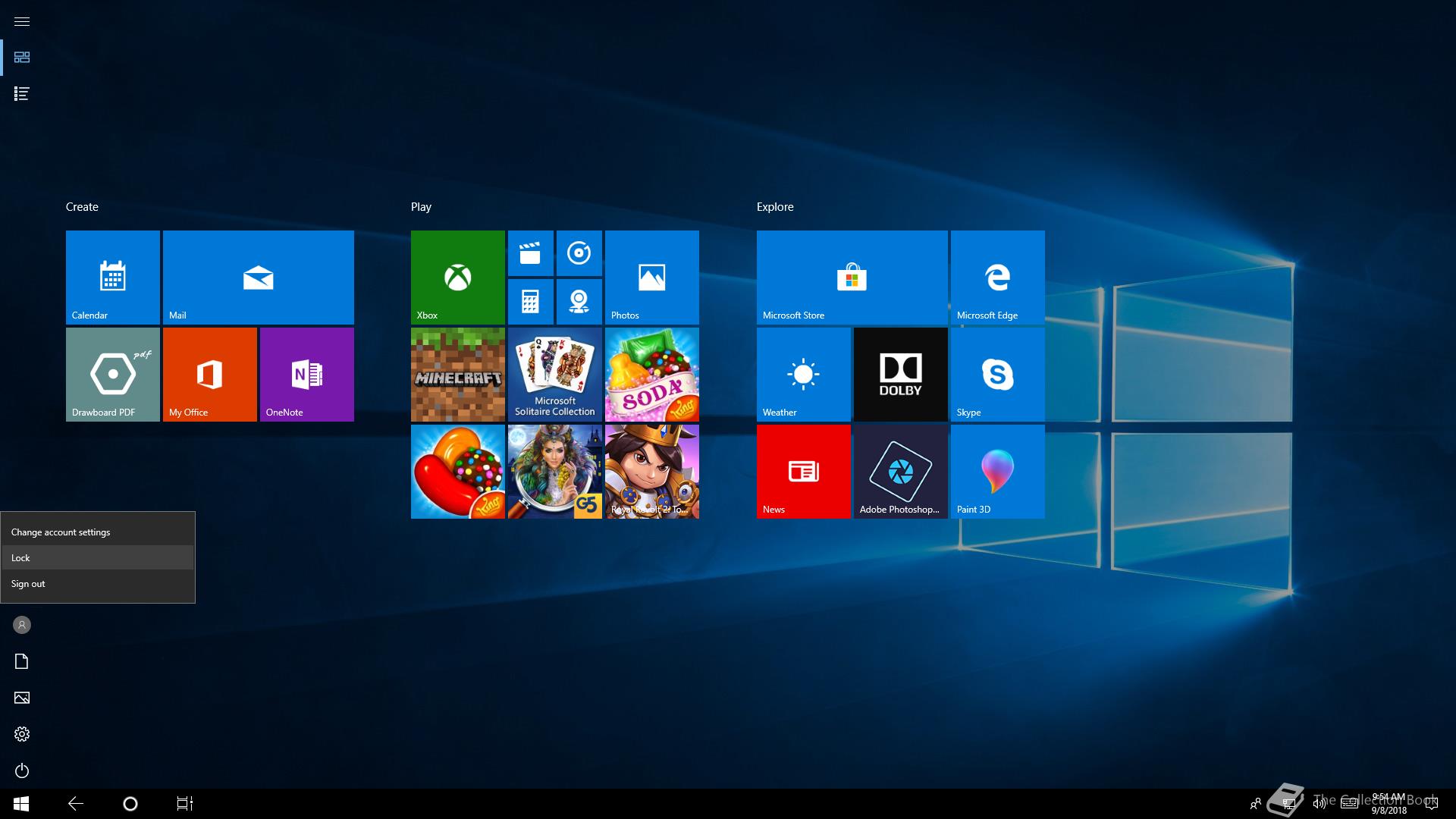Launch the Calculator small tile
Viewport: 1456px width, 819px height.
530,302
